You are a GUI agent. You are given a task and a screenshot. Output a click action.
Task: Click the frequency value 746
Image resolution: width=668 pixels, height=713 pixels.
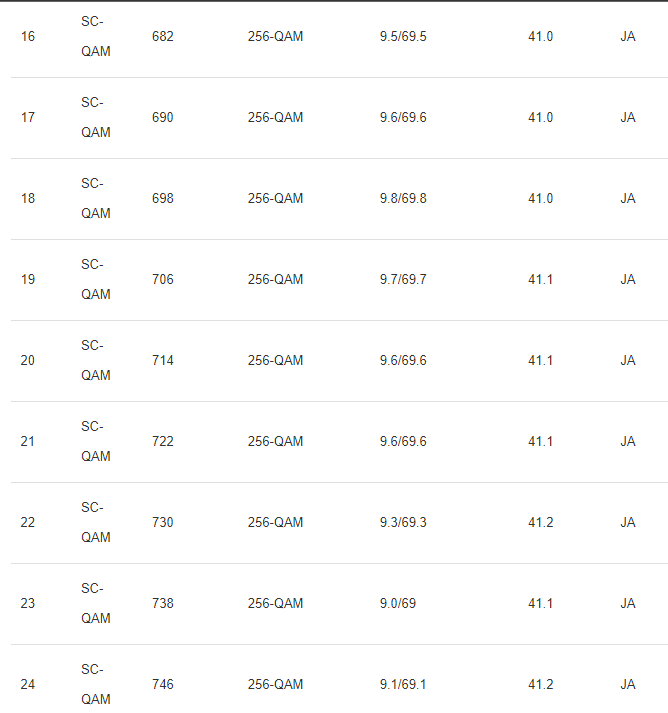pyautogui.click(x=162, y=685)
